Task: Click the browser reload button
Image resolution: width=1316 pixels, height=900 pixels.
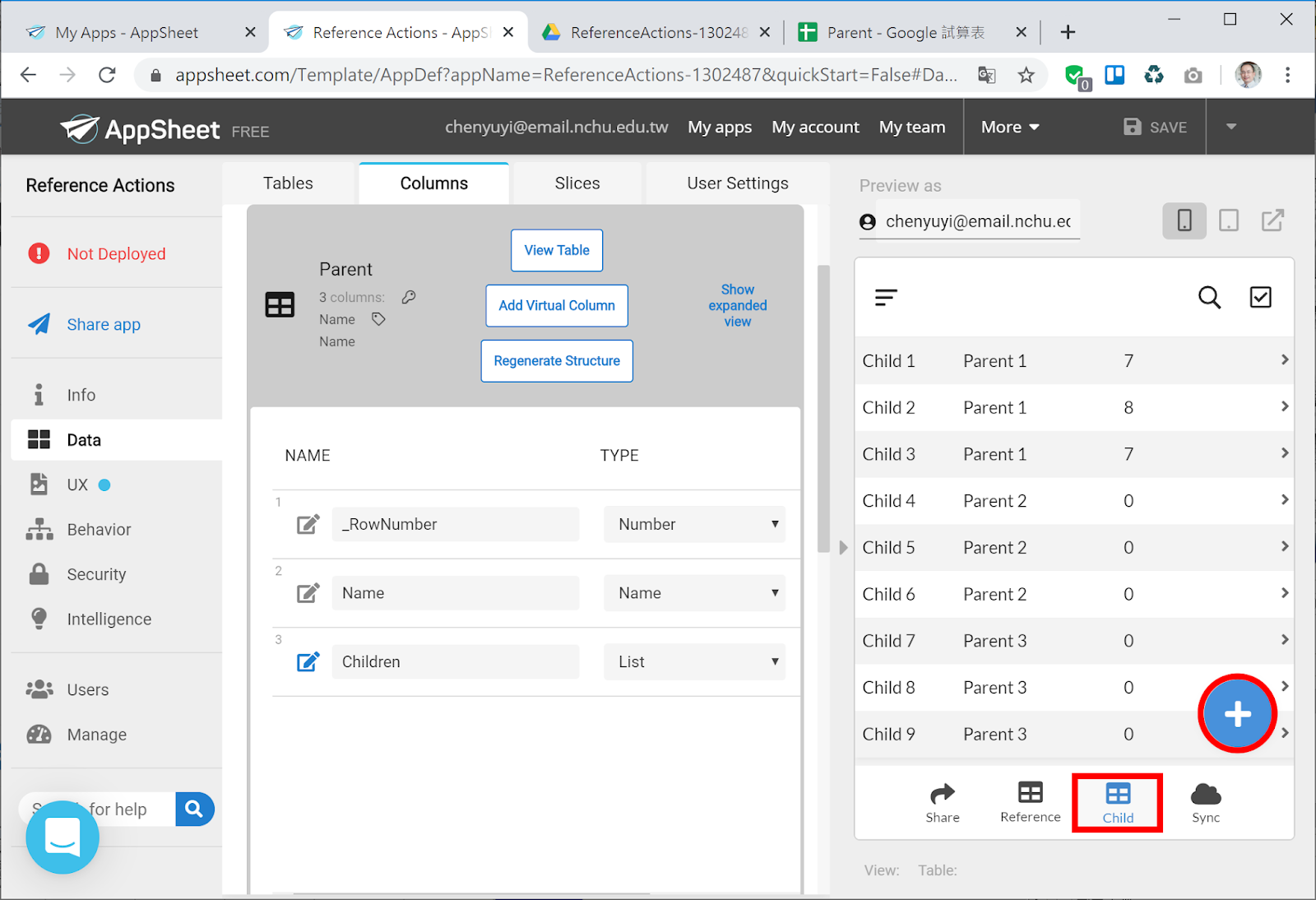Action: (x=107, y=75)
